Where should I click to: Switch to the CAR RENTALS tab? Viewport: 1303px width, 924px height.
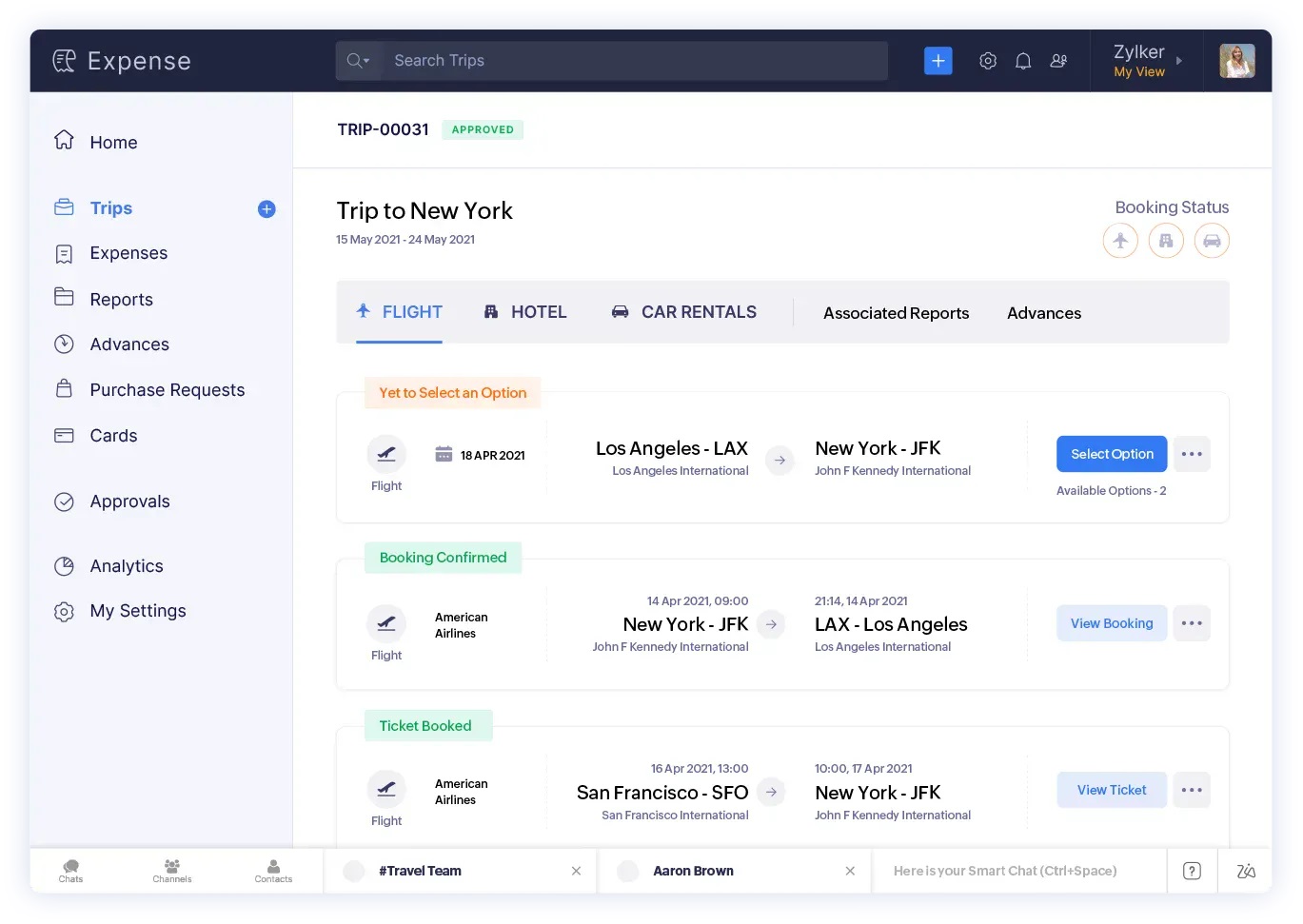(x=683, y=311)
